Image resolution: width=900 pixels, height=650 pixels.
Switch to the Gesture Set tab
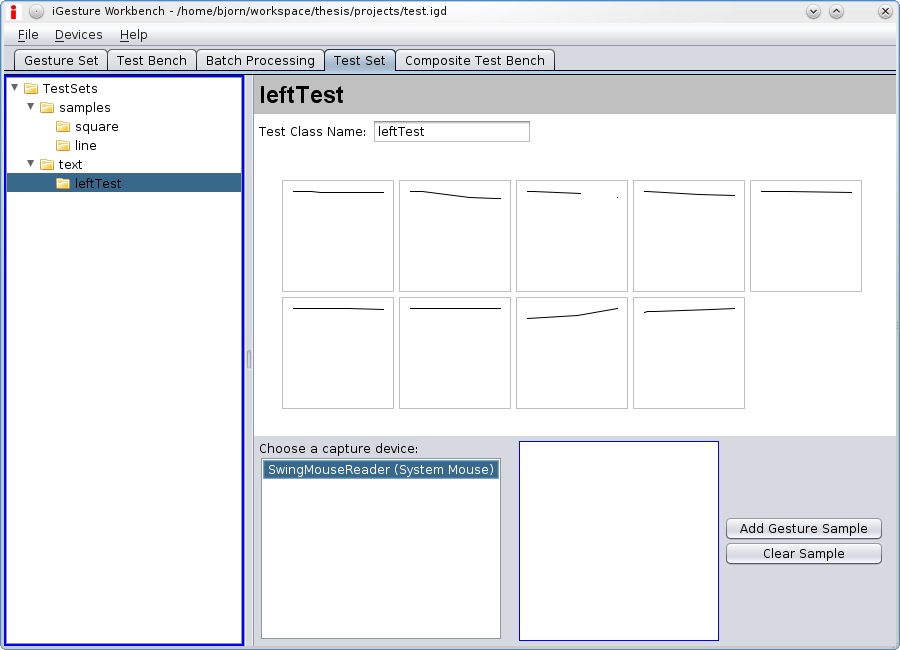point(61,61)
